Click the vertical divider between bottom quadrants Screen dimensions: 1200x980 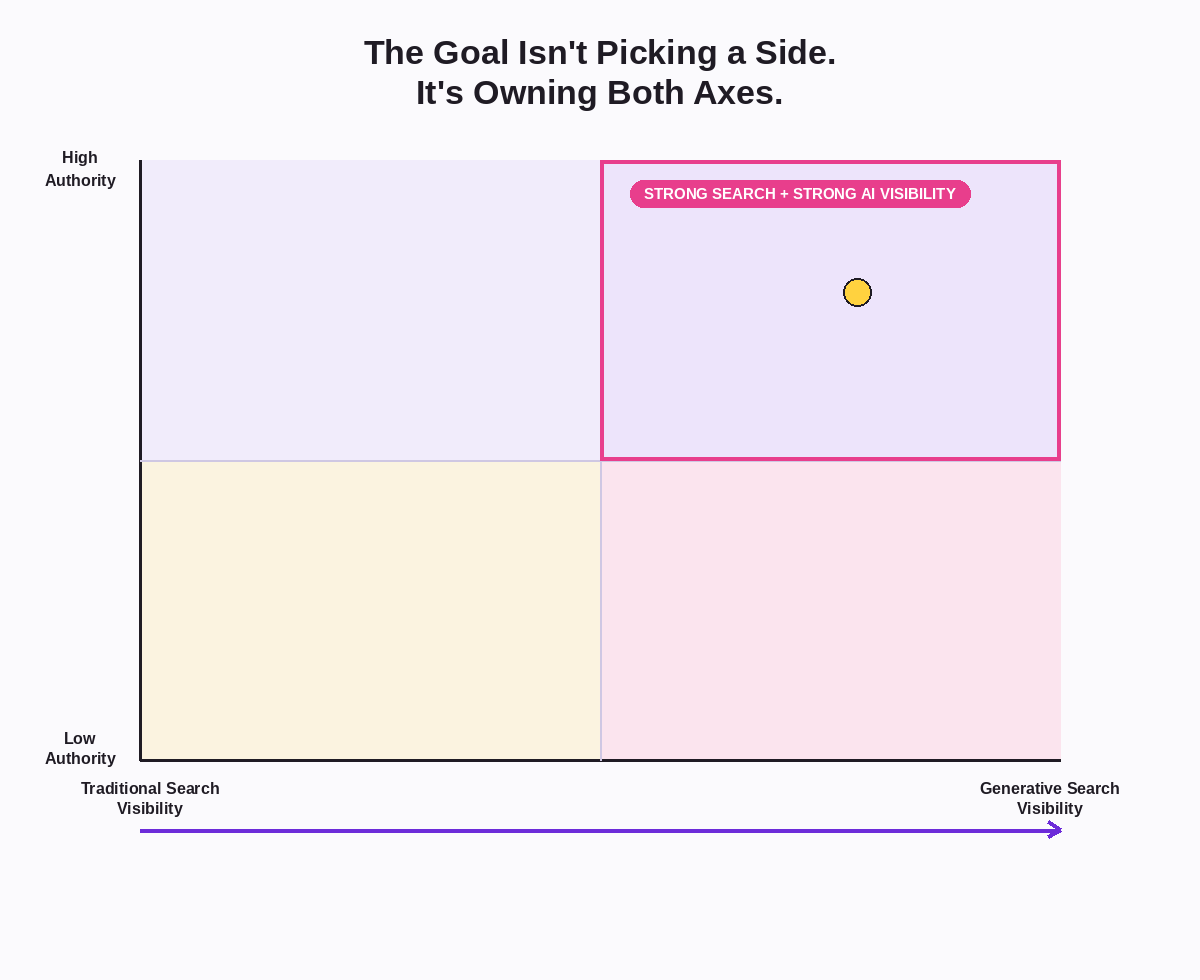point(601,610)
